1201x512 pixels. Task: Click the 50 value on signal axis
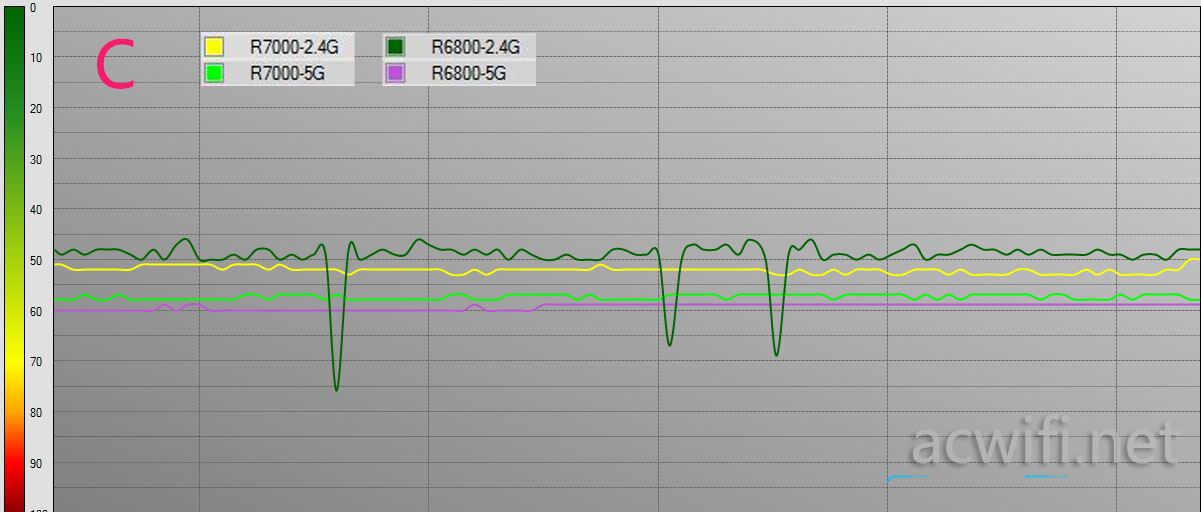point(36,261)
